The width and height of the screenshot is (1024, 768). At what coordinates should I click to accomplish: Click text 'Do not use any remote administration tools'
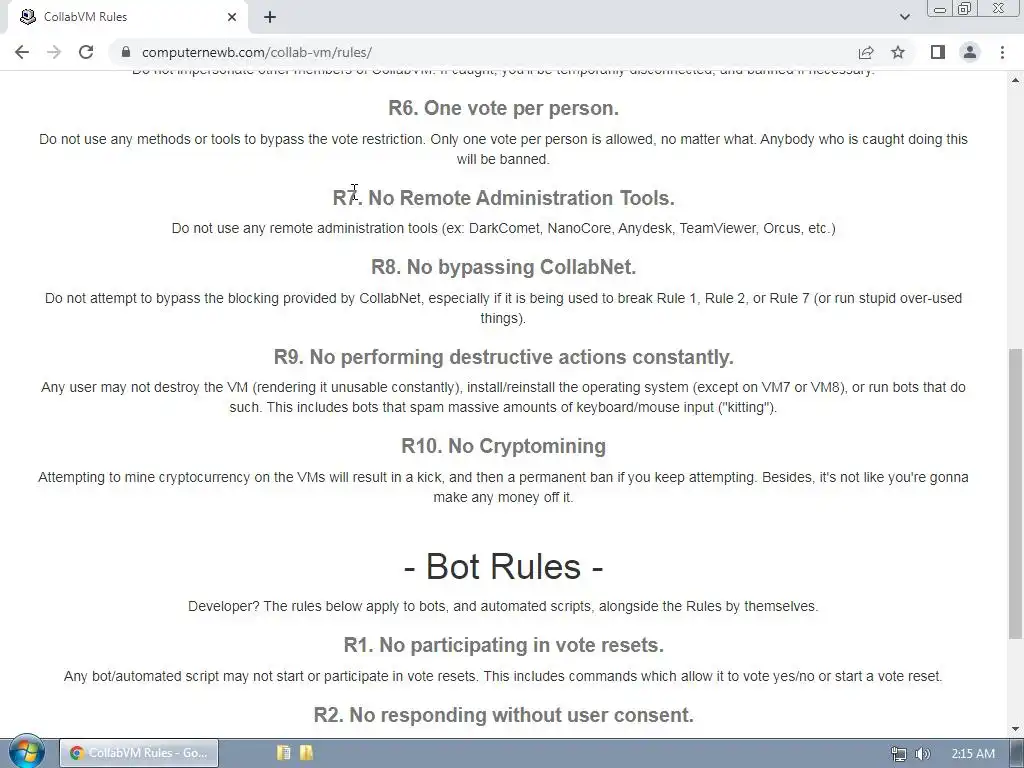click(x=304, y=228)
